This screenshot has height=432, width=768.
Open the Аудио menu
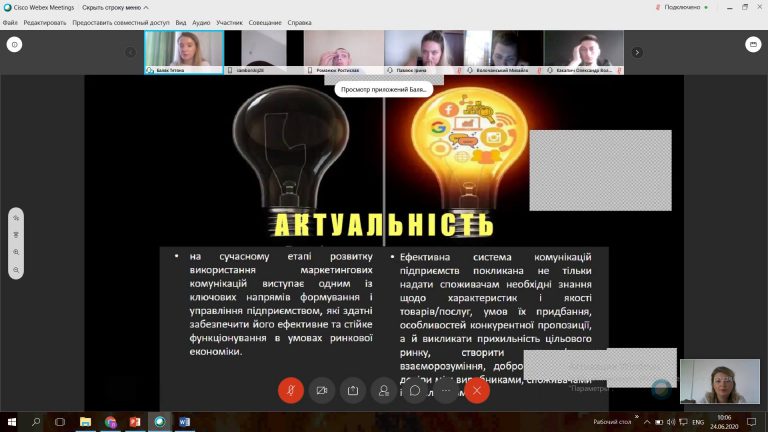[x=201, y=23]
